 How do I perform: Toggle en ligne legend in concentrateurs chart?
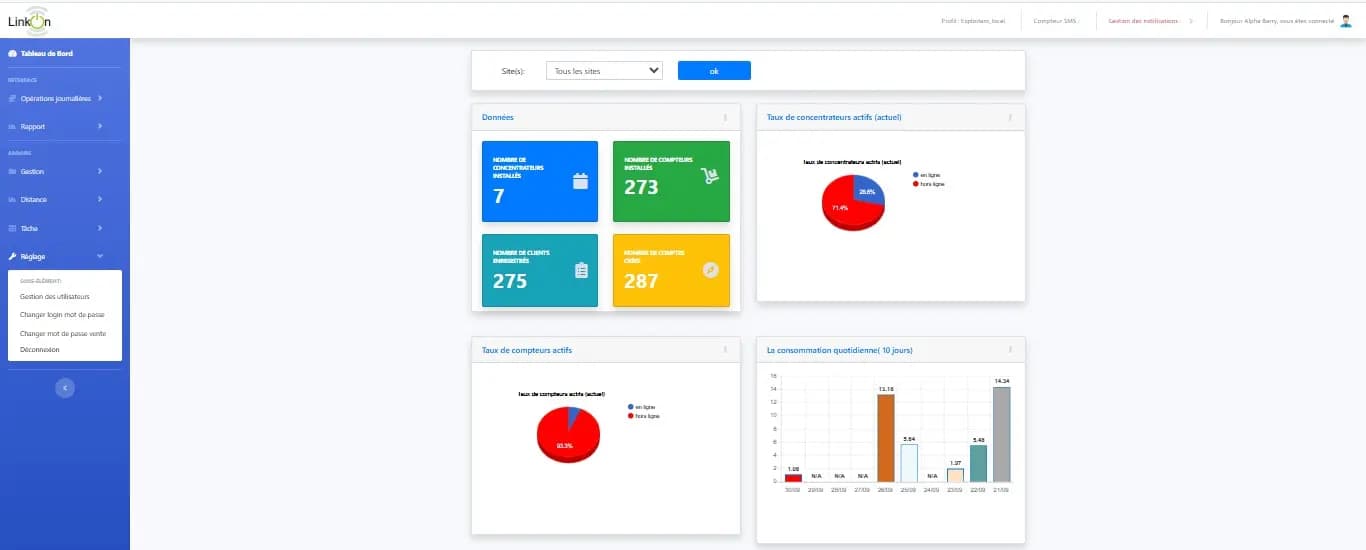(927, 175)
